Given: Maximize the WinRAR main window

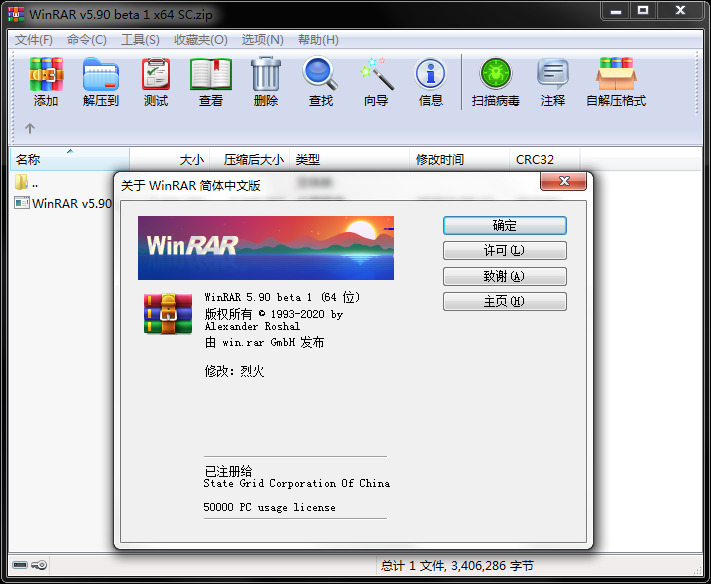Looking at the screenshot, I should (x=643, y=10).
